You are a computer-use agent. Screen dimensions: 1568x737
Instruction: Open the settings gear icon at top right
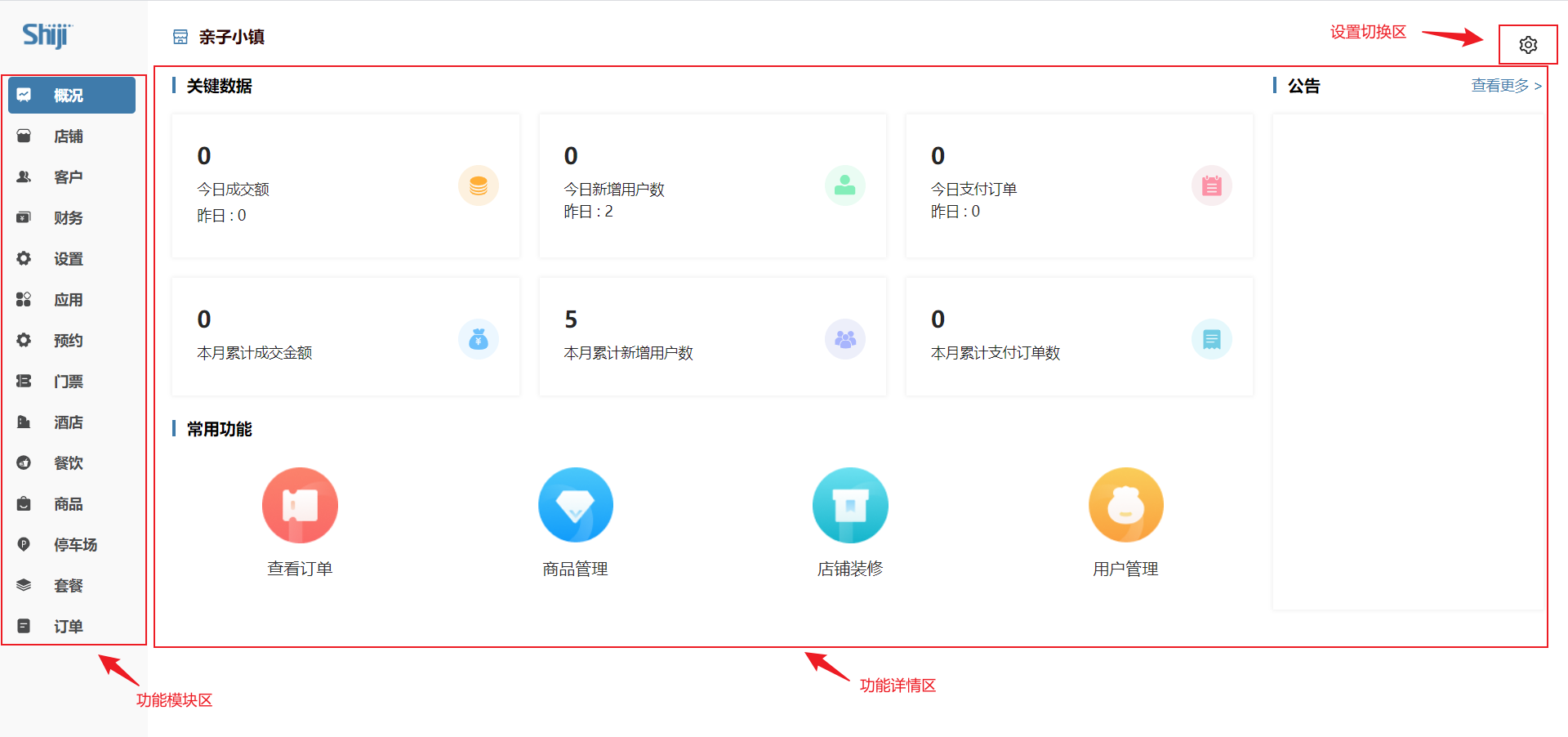tap(1528, 45)
